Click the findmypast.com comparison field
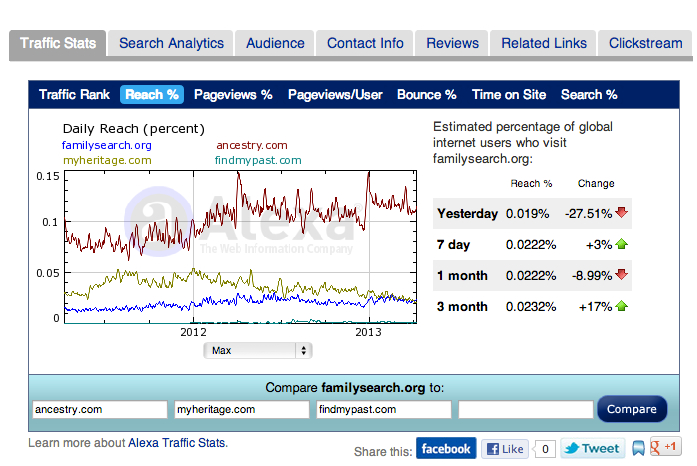This screenshot has width=697, height=466. pos(384,410)
